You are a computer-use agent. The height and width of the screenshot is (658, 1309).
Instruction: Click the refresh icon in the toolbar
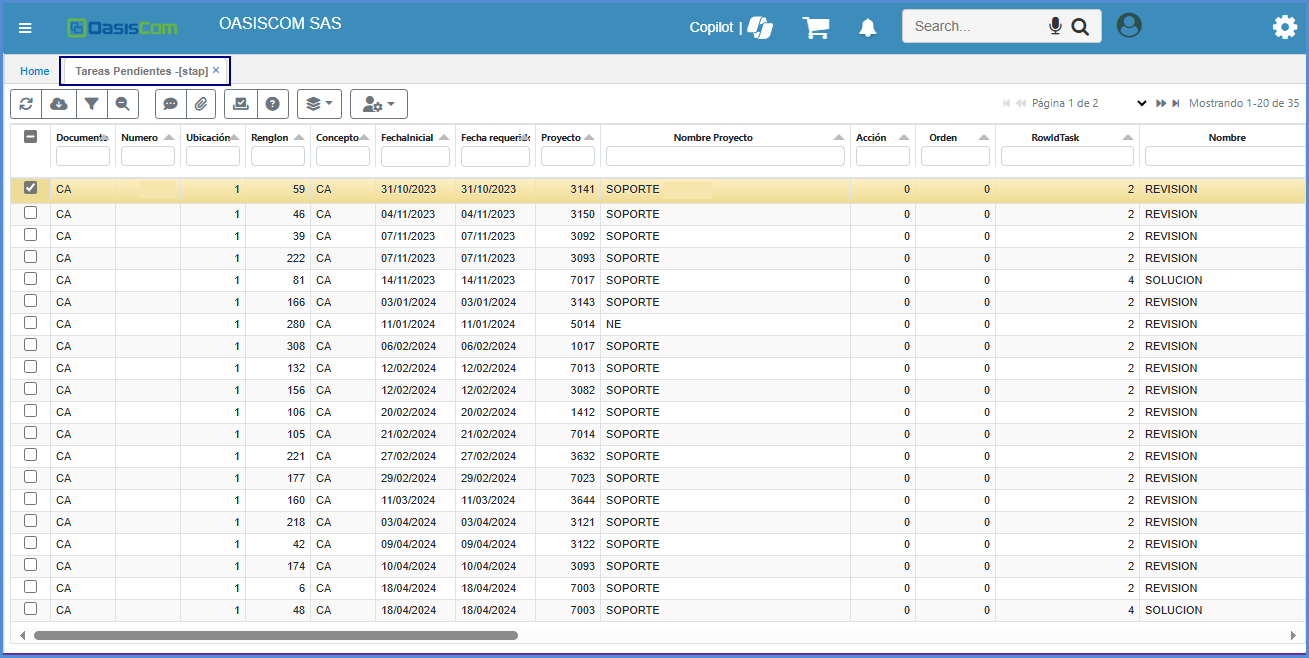(26, 104)
